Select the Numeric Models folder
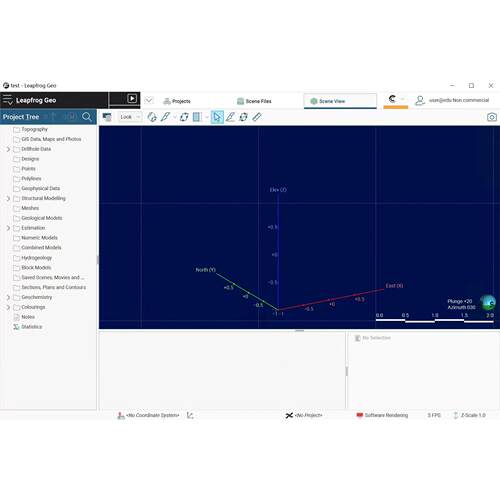The height and width of the screenshot is (500, 500). (35, 238)
